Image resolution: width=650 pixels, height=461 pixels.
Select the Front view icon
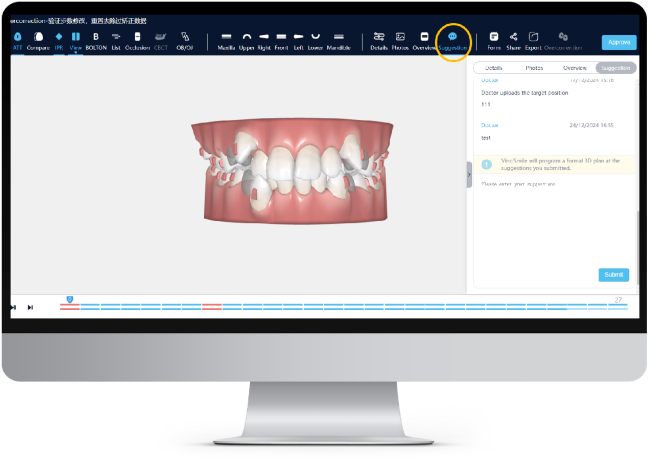(x=282, y=39)
